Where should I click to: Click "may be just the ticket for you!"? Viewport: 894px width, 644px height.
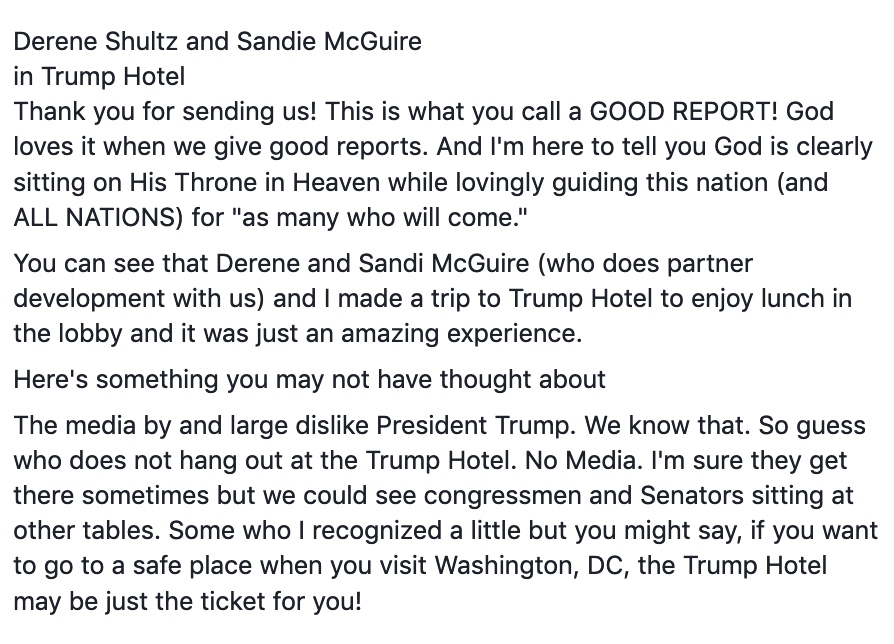point(188,601)
